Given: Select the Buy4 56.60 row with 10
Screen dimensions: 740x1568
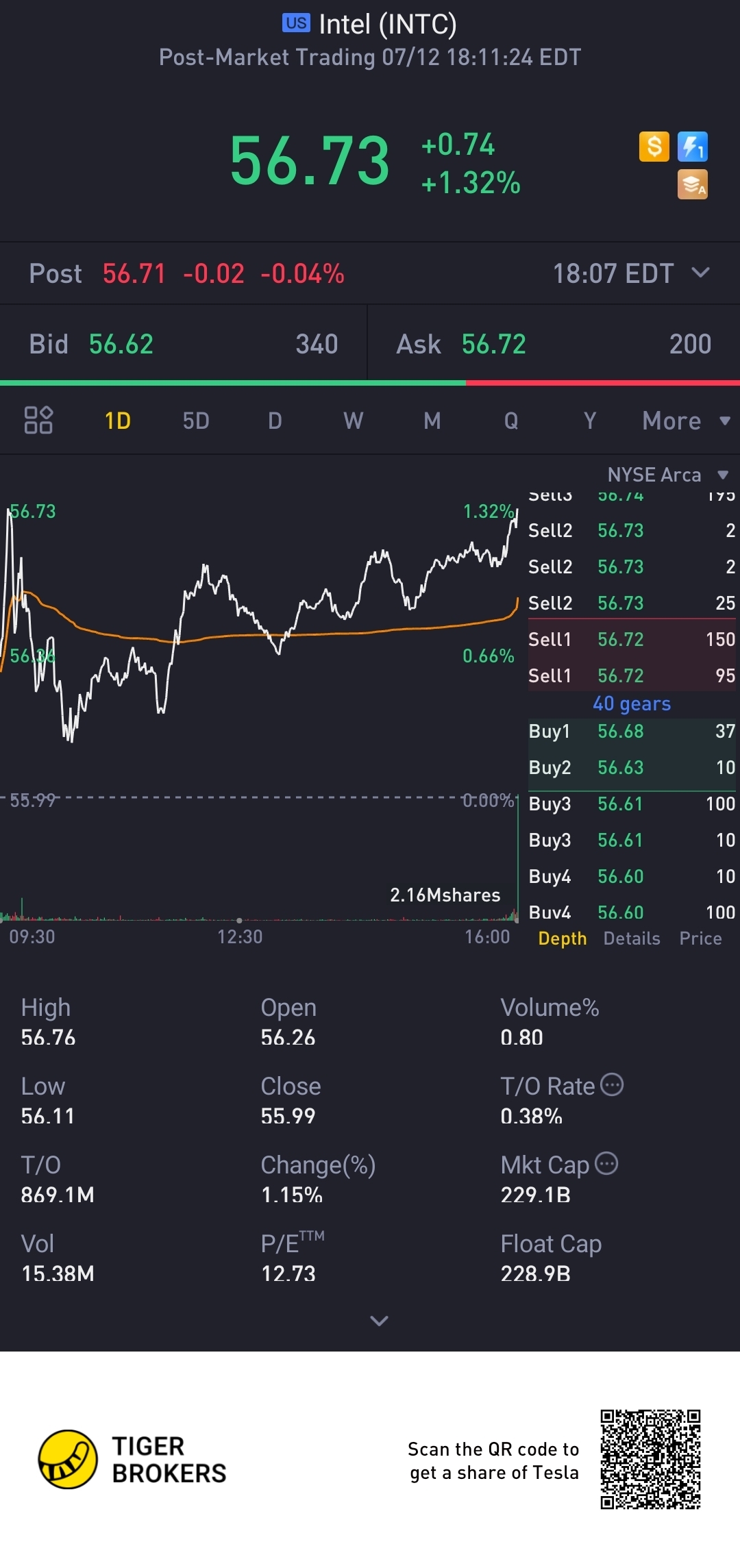Looking at the screenshot, I should tap(632, 876).
